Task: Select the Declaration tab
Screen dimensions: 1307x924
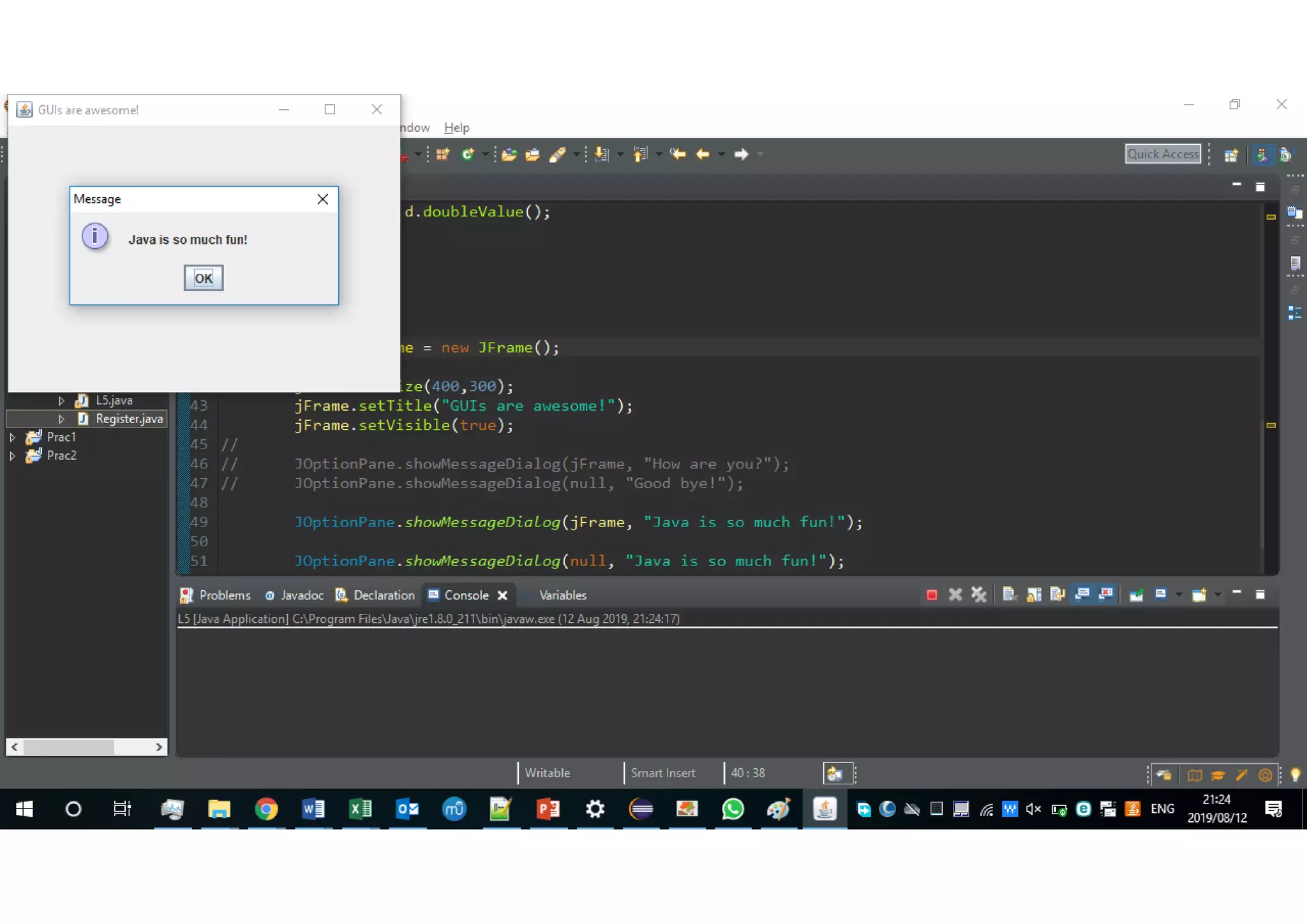Action: tap(376, 595)
